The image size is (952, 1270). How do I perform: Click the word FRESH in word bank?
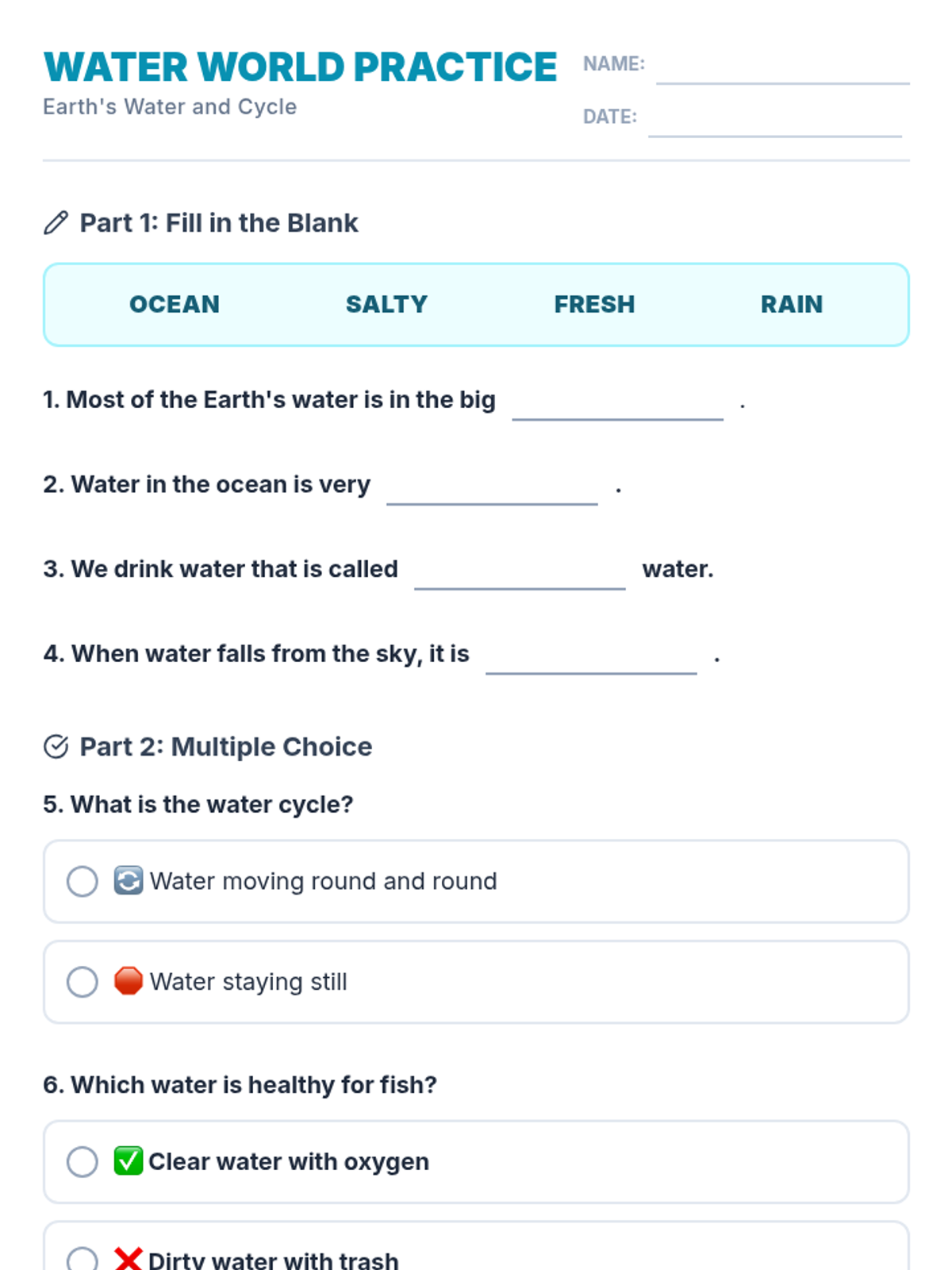point(594,305)
